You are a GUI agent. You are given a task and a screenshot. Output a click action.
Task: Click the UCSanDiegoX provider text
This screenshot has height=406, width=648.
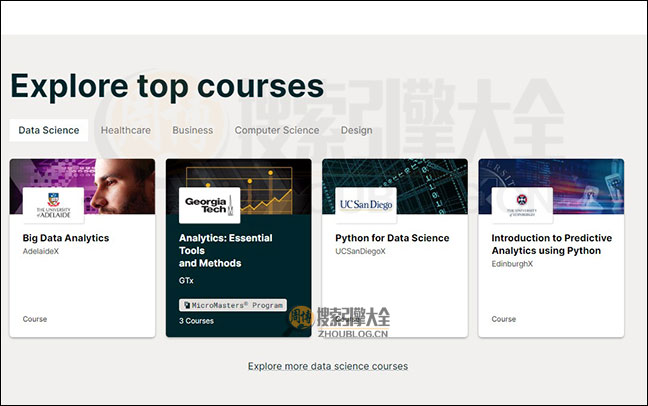tap(360, 251)
